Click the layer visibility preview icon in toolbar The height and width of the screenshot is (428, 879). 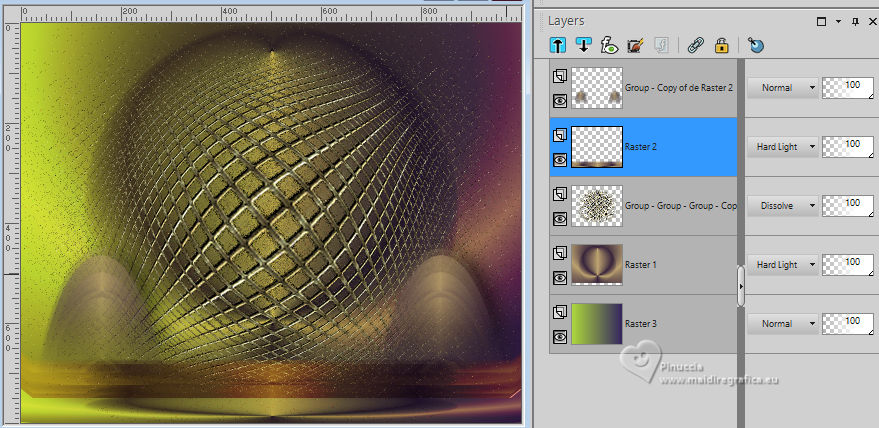click(x=609, y=45)
